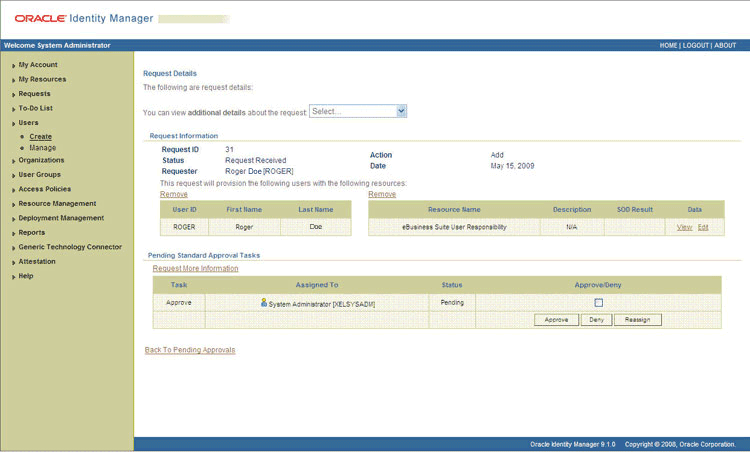Click the Assigned To column header
The width and height of the screenshot is (750, 452).
coord(317,285)
